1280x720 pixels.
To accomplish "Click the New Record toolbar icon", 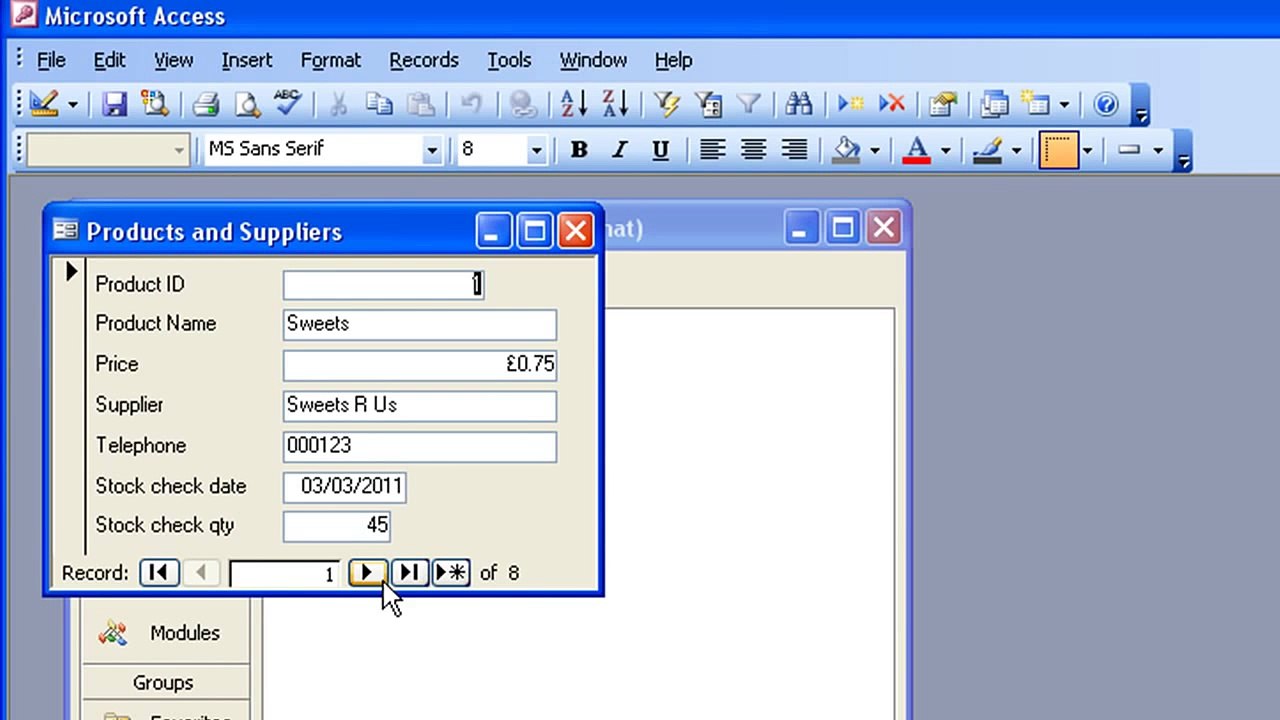I will (850, 104).
